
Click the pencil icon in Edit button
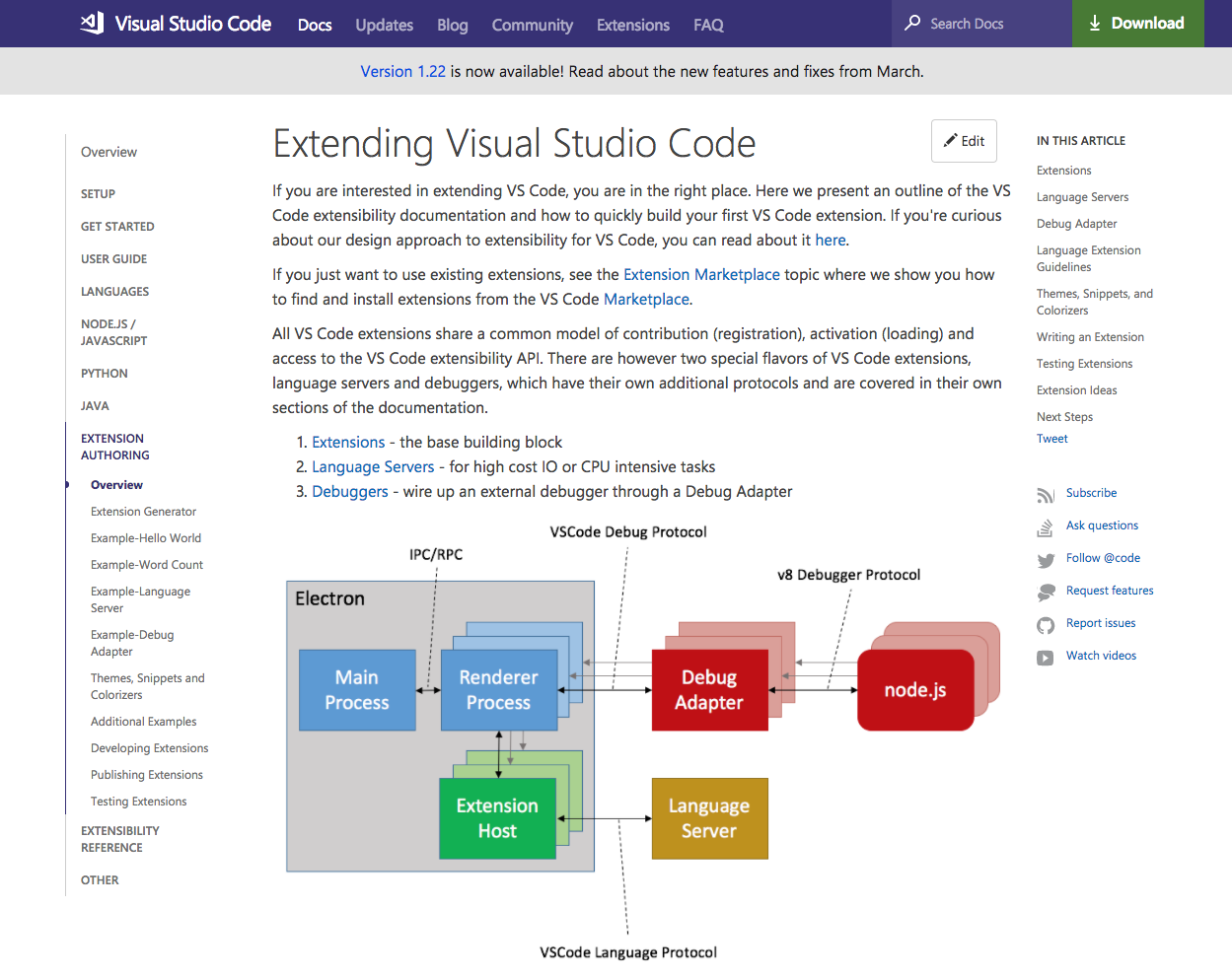pos(951,140)
